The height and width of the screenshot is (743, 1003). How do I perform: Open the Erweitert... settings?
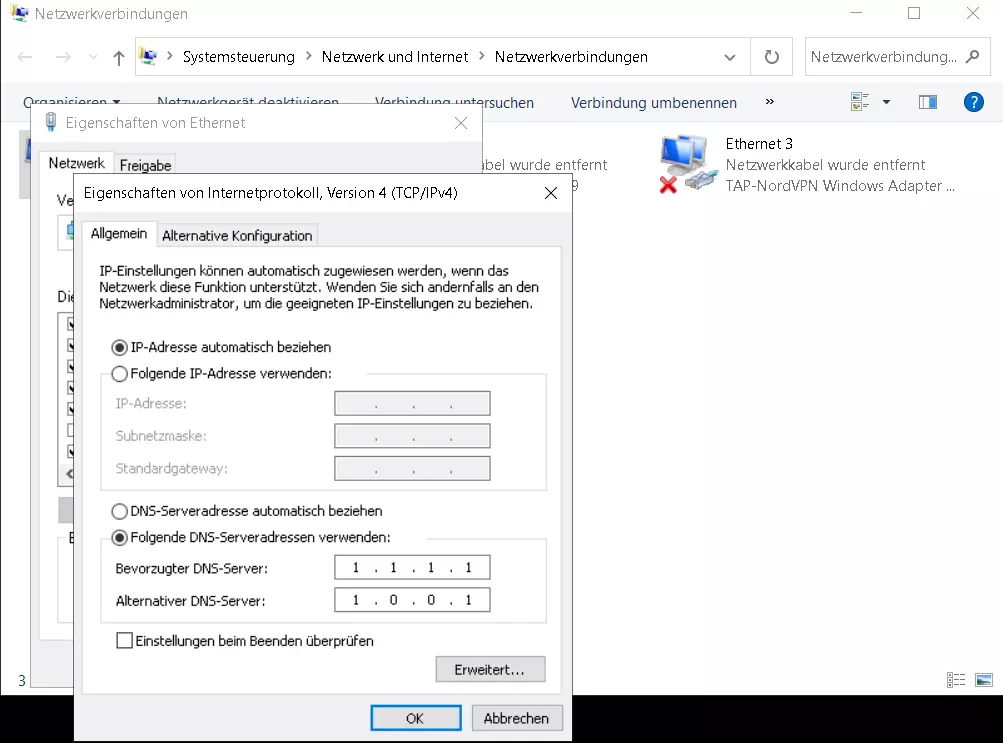[491, 669]
